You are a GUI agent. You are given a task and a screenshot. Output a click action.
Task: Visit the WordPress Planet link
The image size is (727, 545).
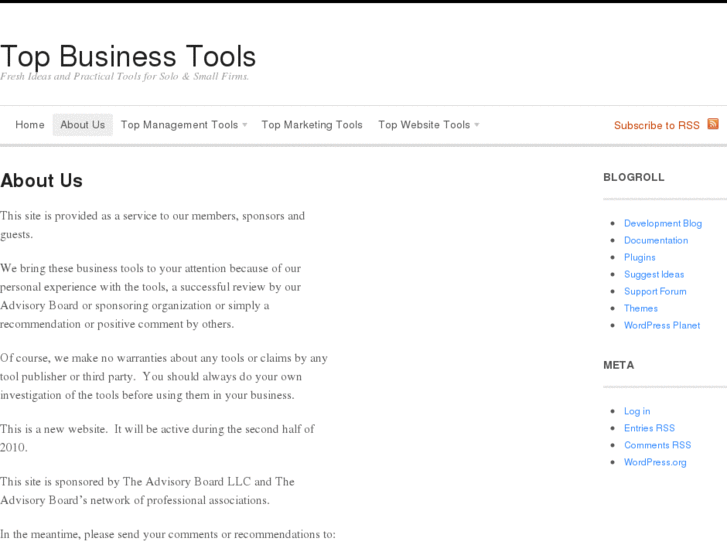point(662,325)
